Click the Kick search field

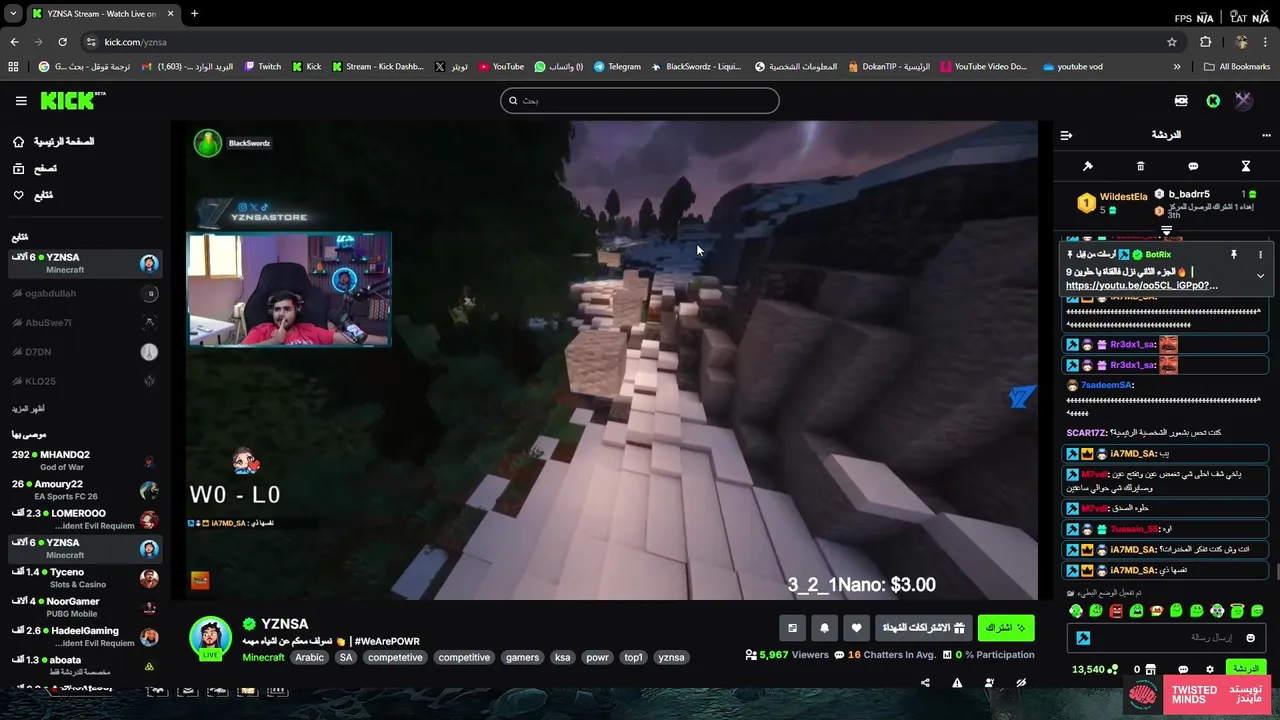[x=640, y=100]
